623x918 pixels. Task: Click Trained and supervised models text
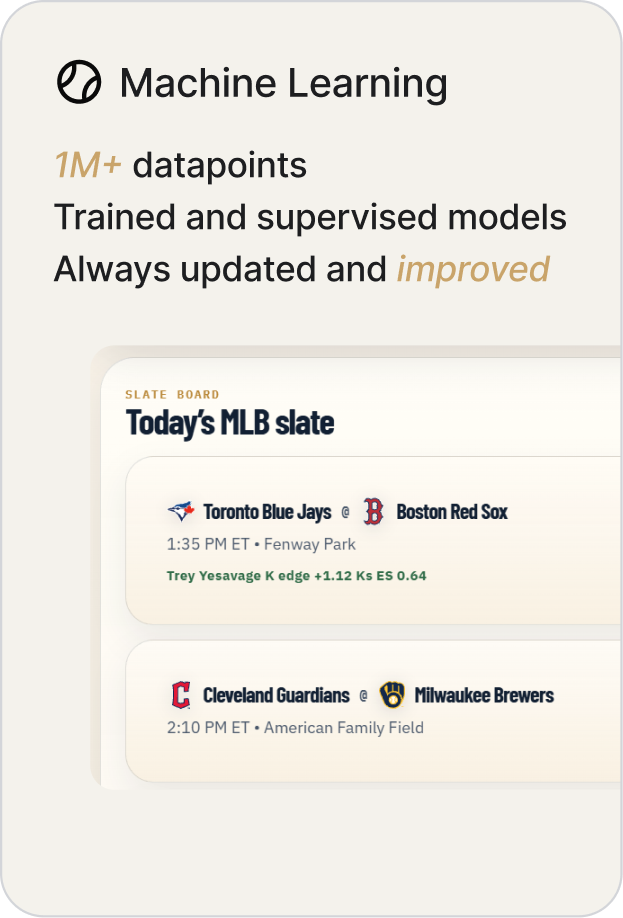click(x=310, y=218)
